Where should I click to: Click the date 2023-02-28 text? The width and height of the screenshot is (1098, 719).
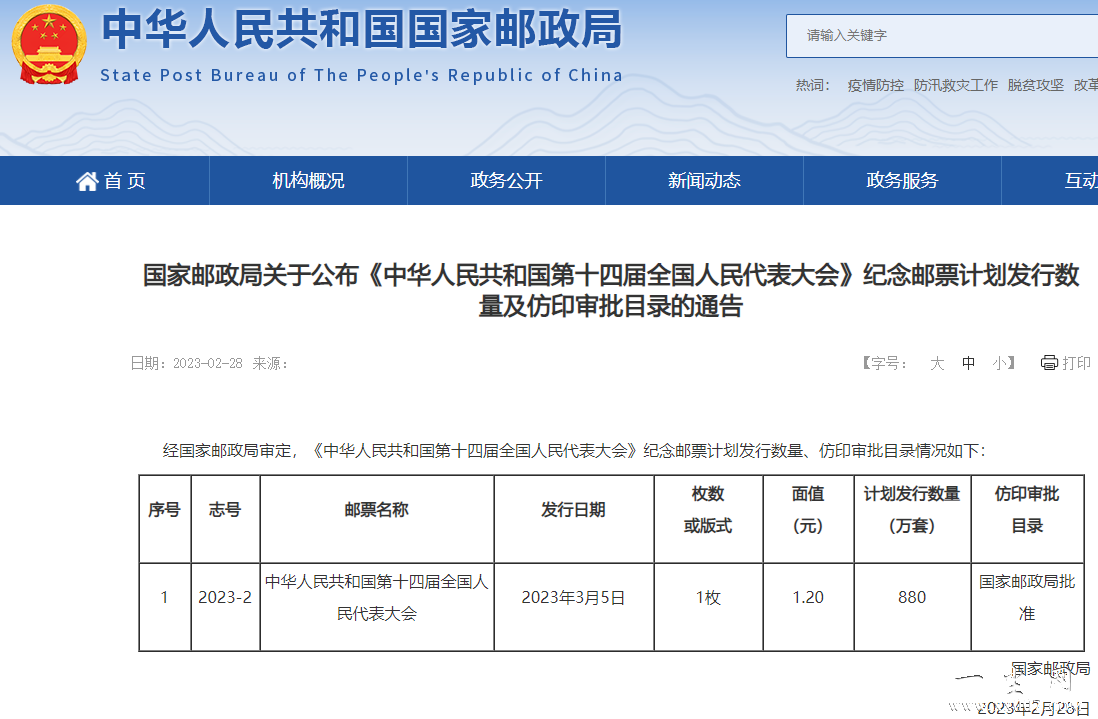207,363
